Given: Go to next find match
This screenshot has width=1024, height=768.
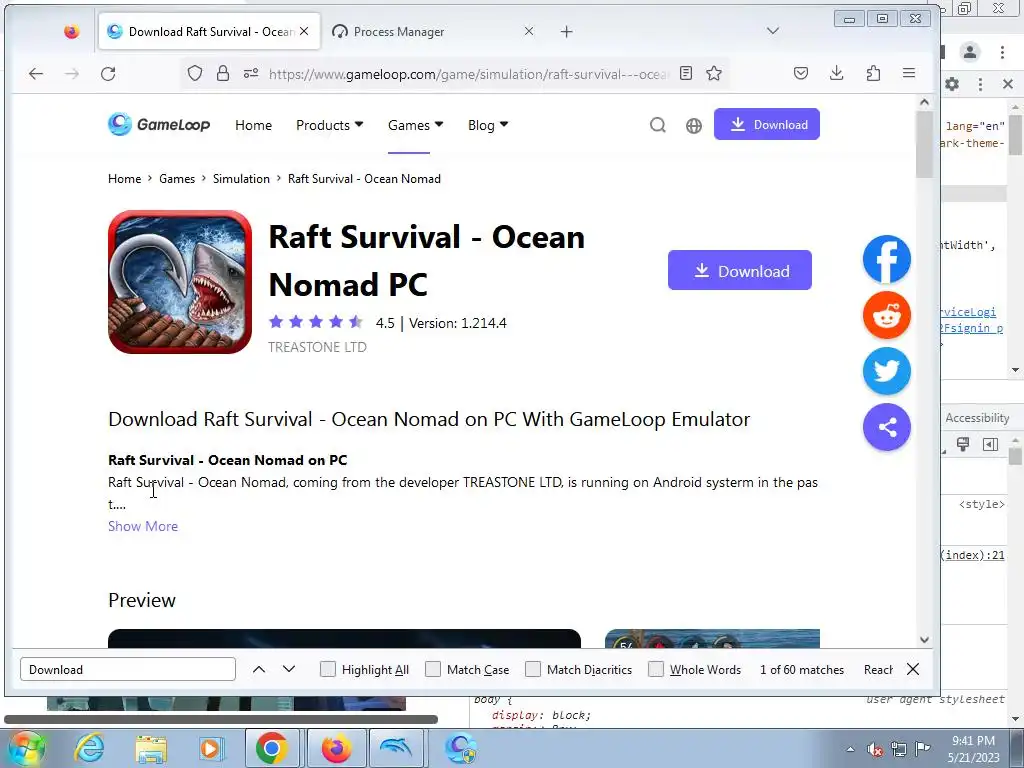Looking at the screenshot, I should tap(289, 669).
